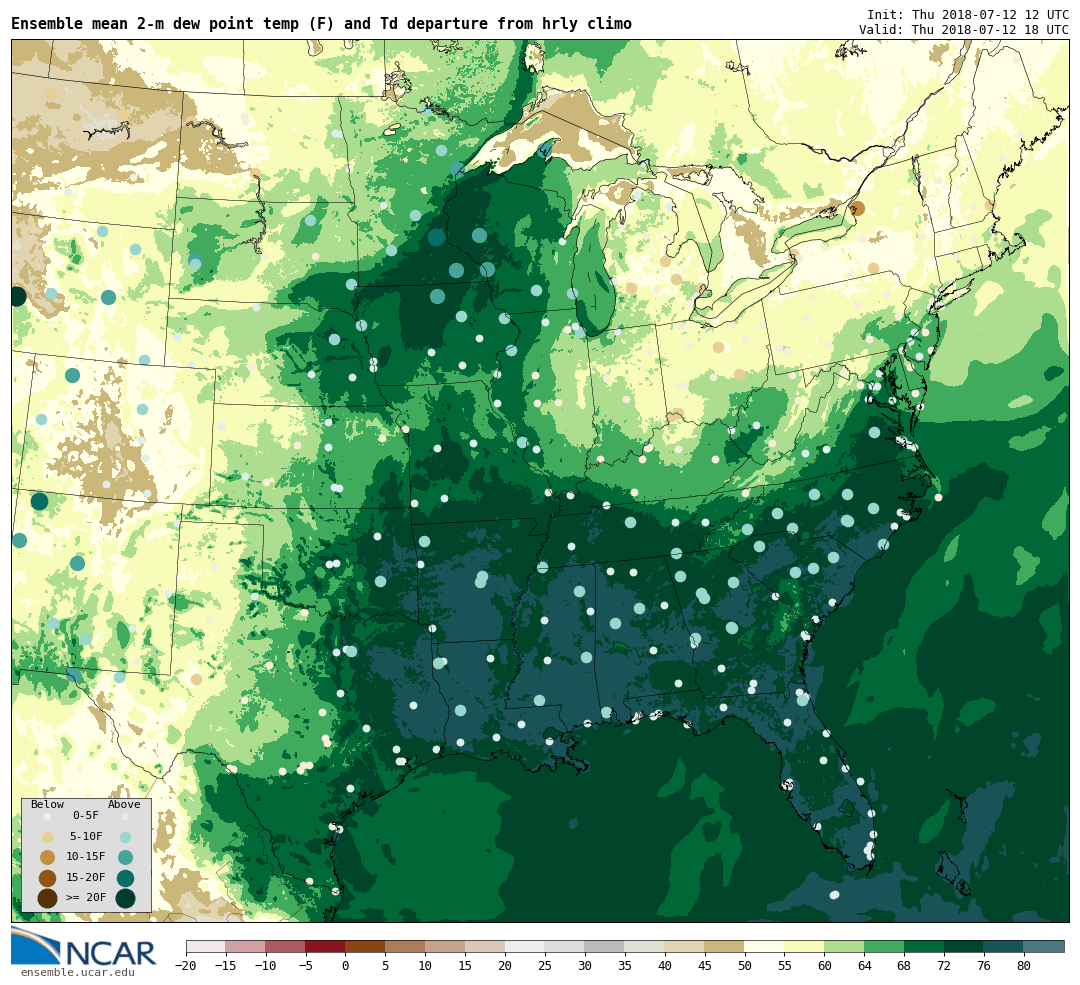Select the Above 5-10F light teal legend dot
Viewport: 1080px width, 985px height.
point(125,837)
